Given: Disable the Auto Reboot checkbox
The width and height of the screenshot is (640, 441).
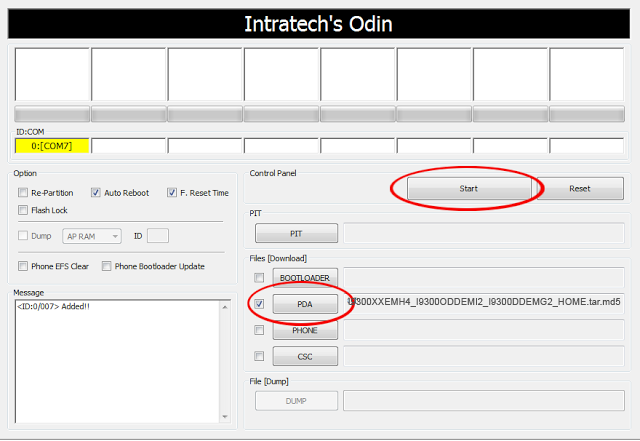Looking at the screenshot, I should point(96,193).
